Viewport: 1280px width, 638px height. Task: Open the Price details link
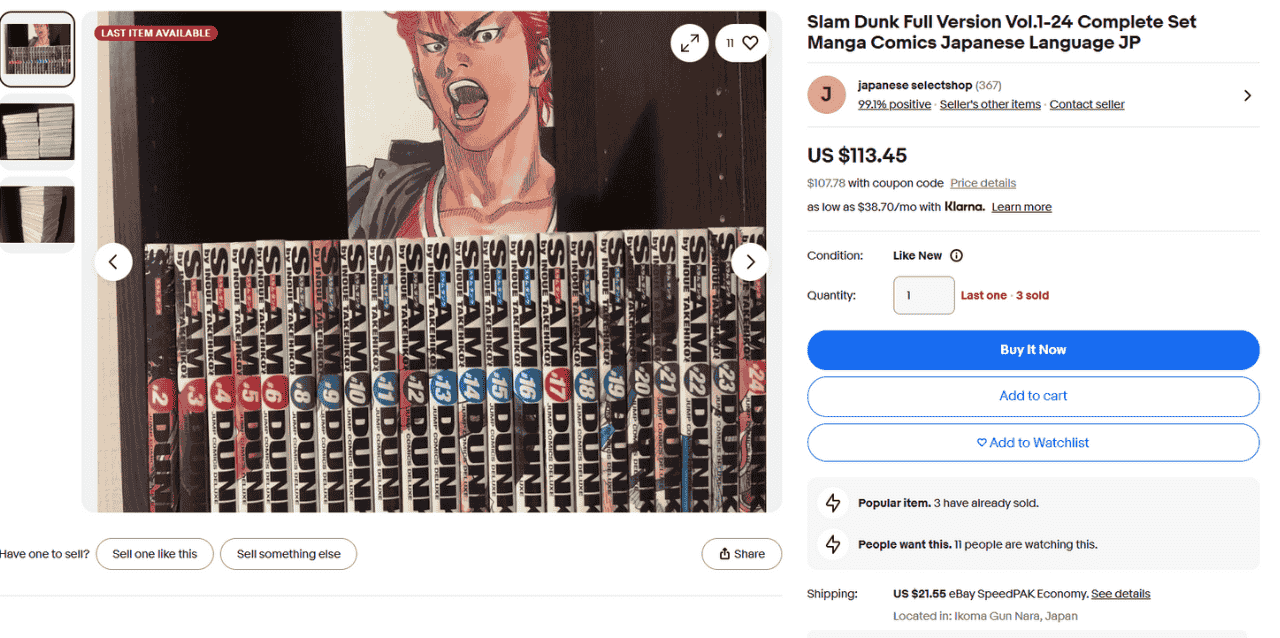[x=982, y=184]
